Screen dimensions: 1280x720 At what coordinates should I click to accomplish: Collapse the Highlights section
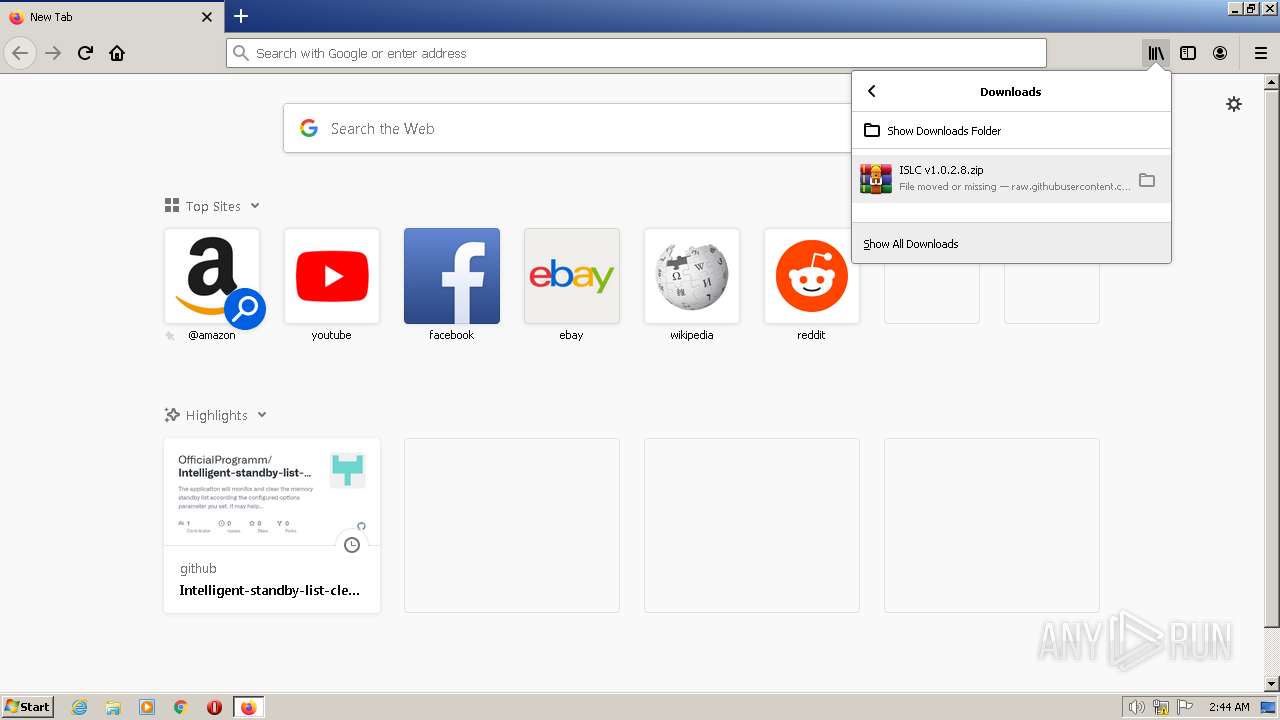click(262, 415)
